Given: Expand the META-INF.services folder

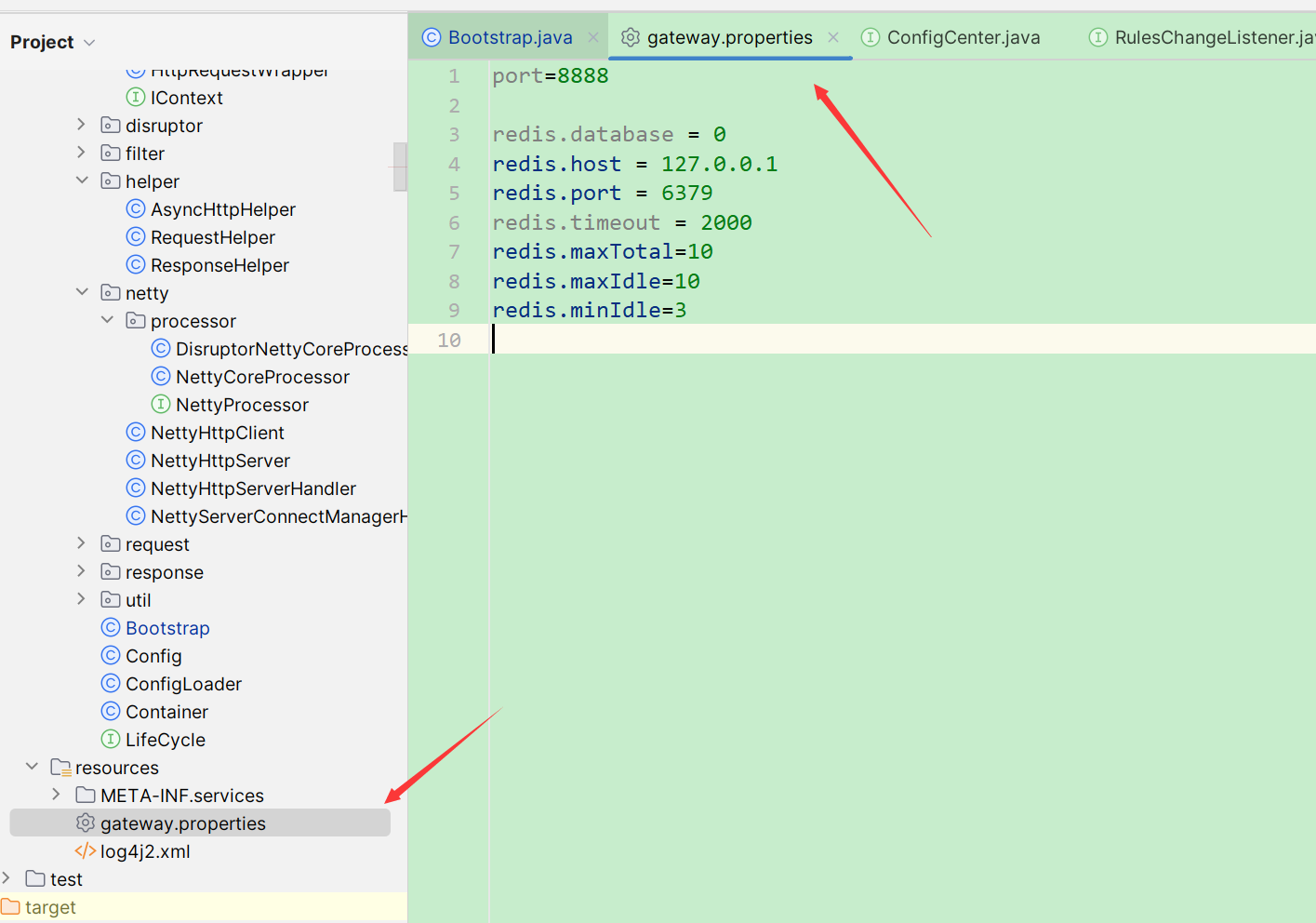Looking at the screenshot, I should click(x=57, y=795).
